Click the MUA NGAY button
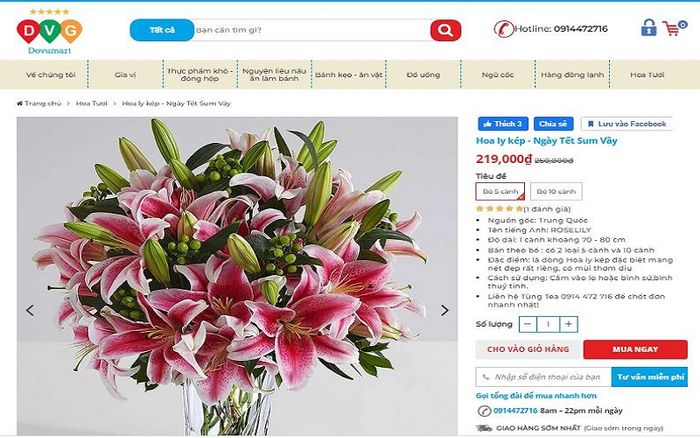The width and height of the screenshot is (700, 438). (635, 349)
